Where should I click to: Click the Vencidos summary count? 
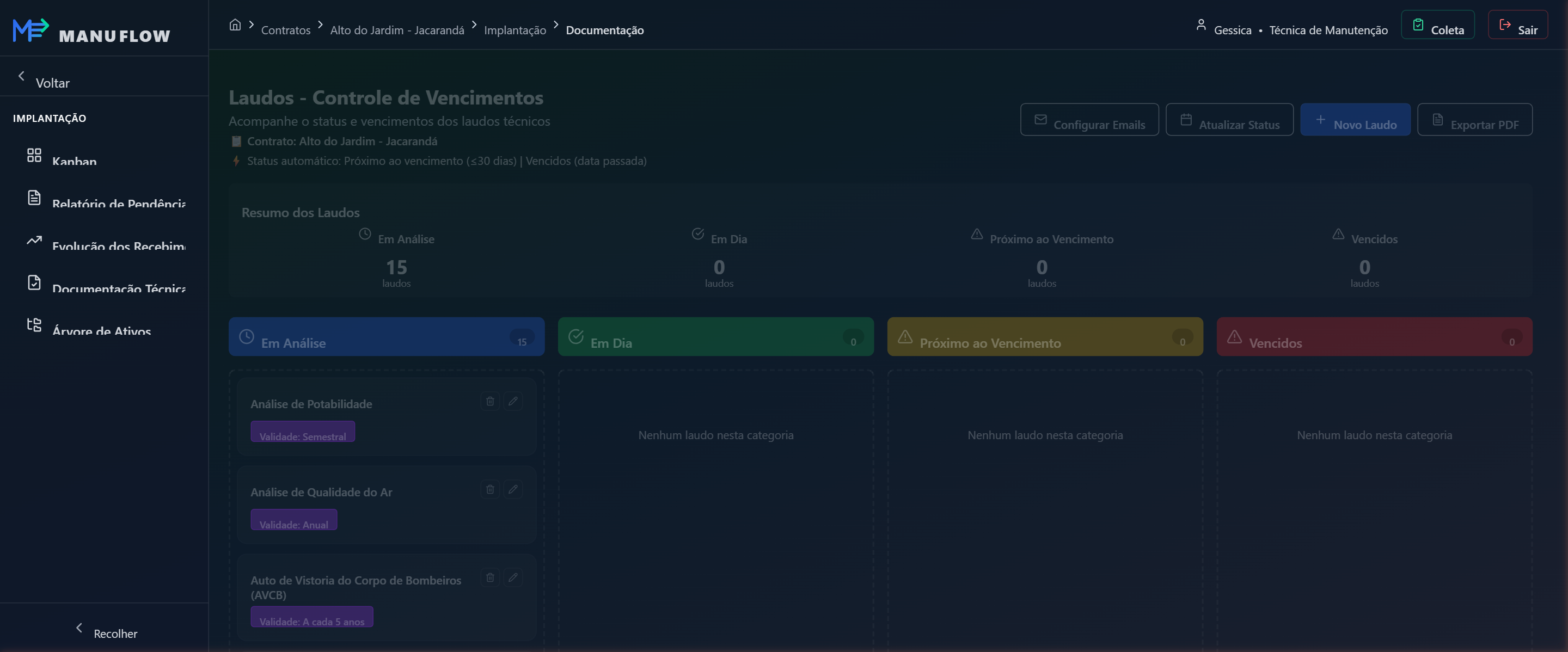pyautogui.click(x=1365, y=267)
